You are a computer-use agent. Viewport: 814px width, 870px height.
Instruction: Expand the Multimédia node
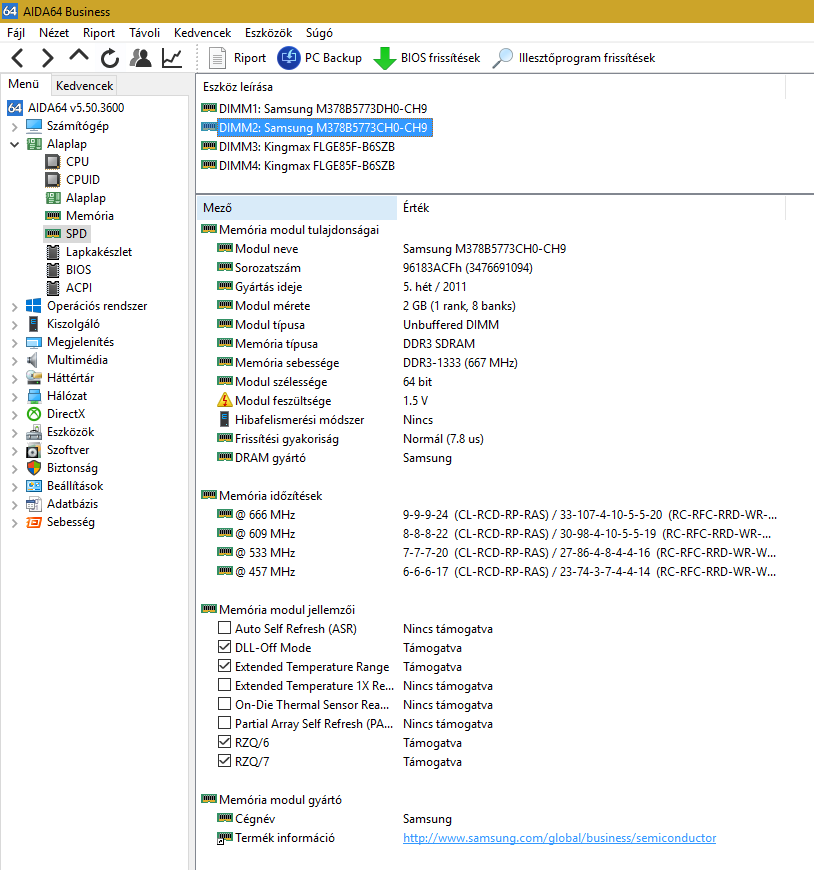14,361
